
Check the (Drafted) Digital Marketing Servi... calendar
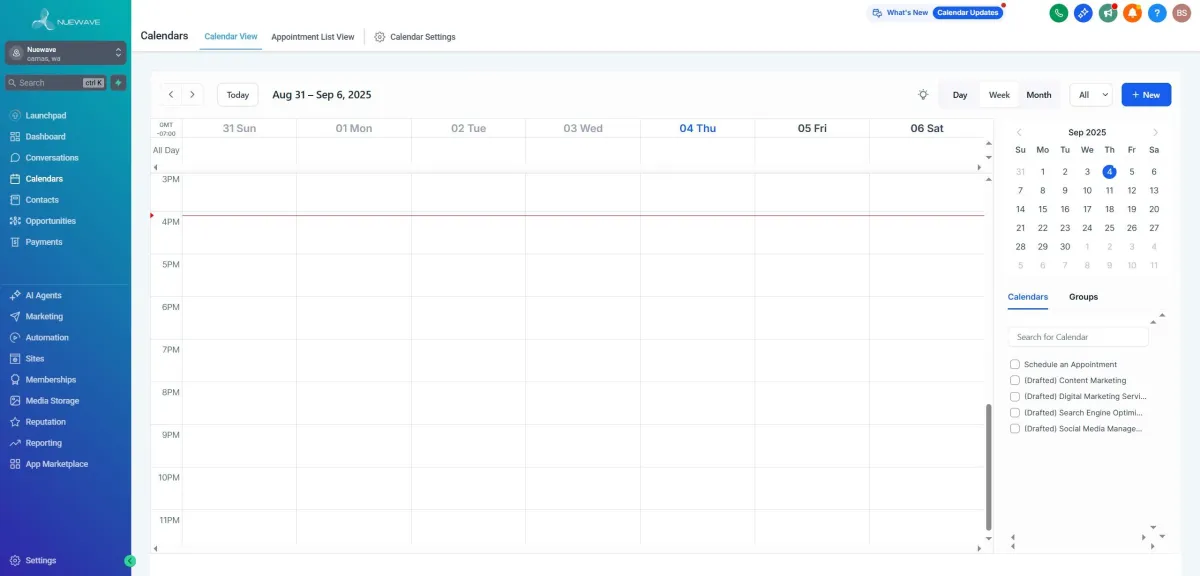[1015, 397]
